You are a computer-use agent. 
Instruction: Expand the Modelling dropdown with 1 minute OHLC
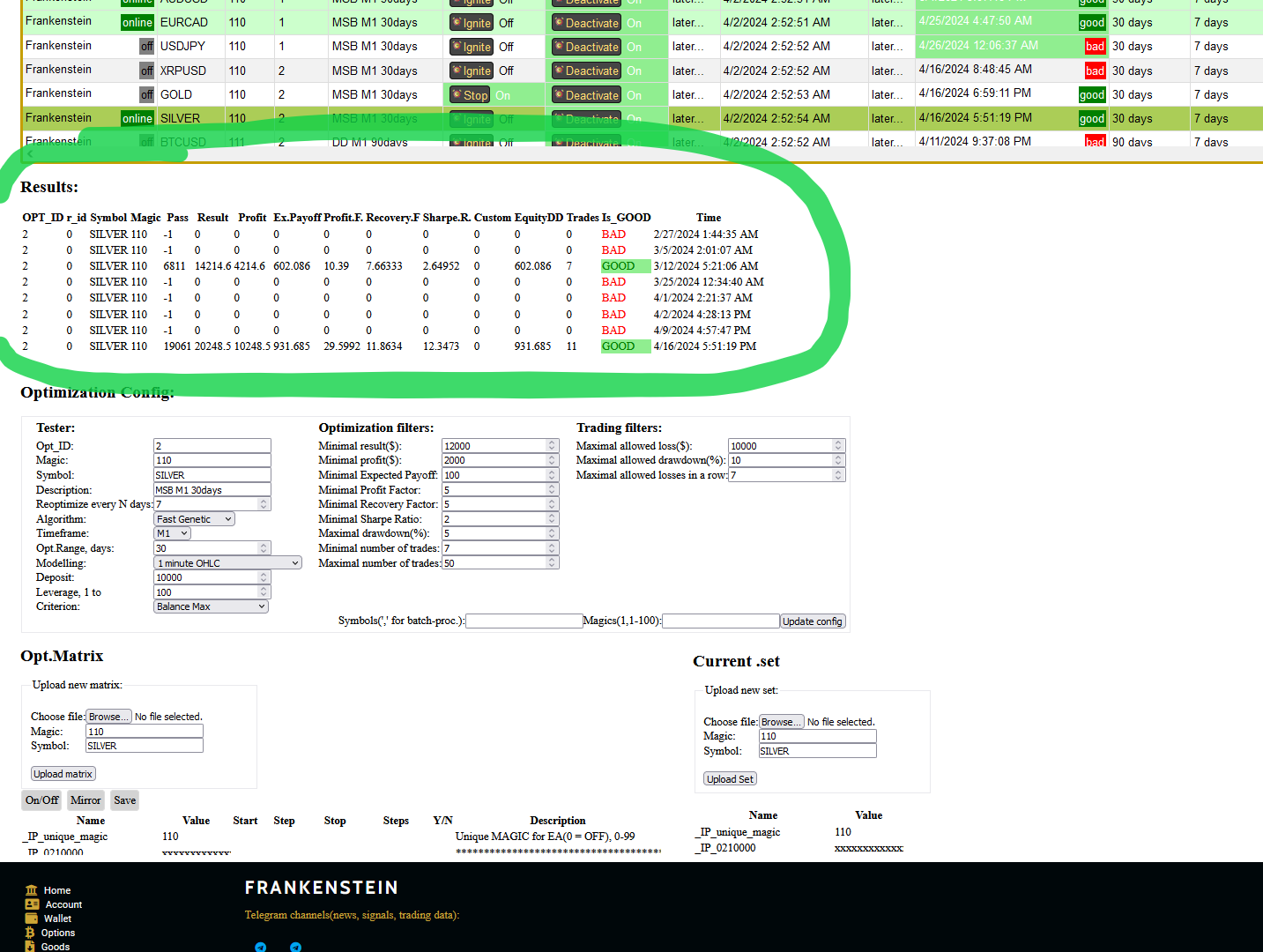pos(227,563)
